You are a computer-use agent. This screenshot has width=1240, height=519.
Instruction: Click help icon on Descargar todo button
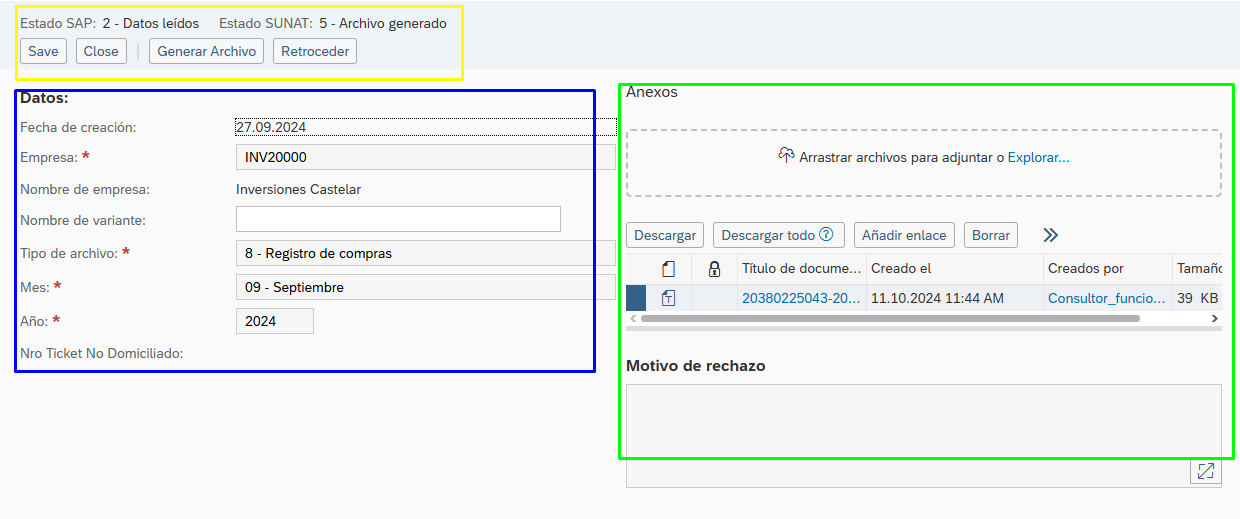click(826, 235)
